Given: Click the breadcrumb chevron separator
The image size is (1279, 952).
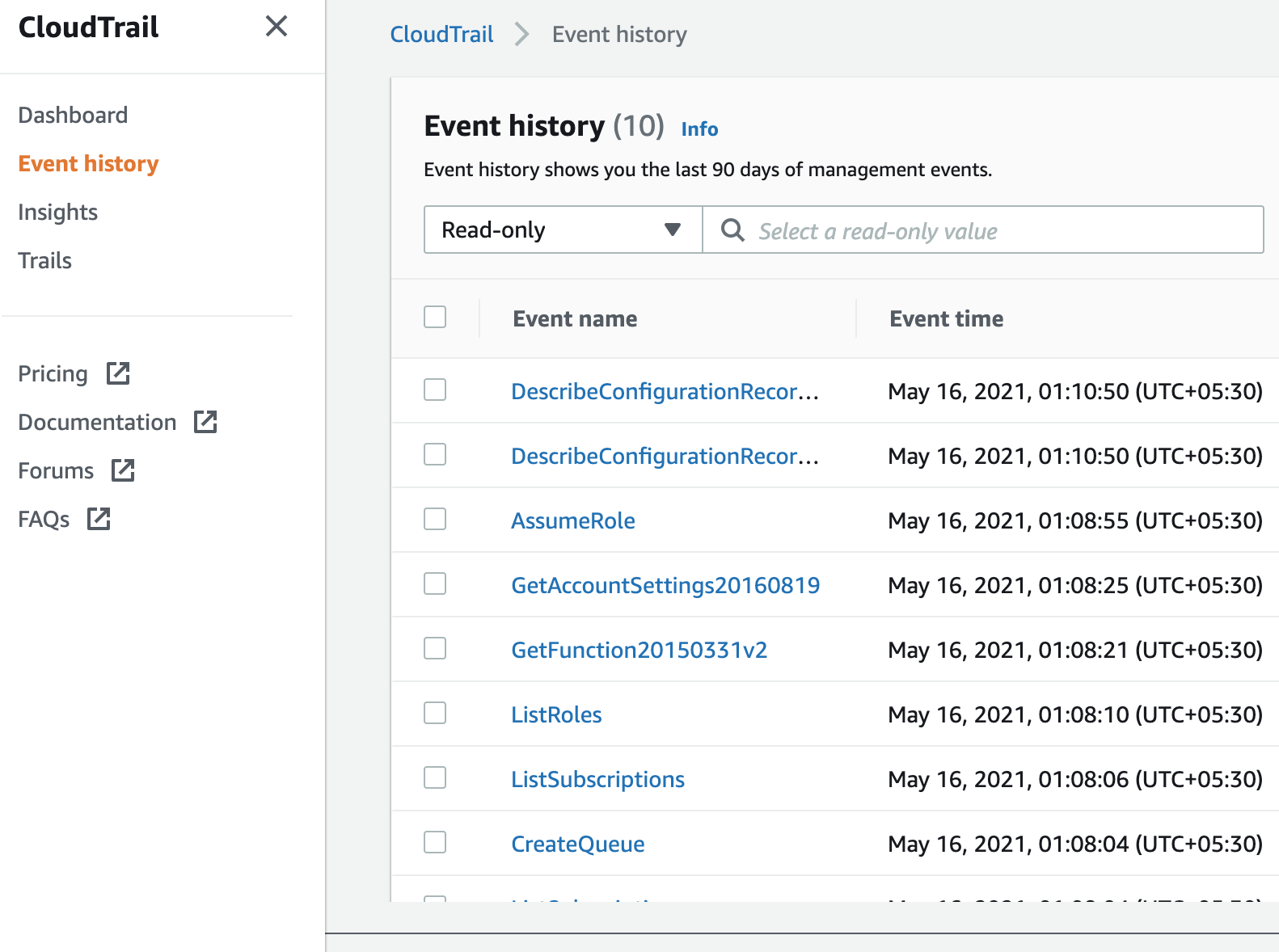Looking at the screenshot, I should (x=522, y=34).
